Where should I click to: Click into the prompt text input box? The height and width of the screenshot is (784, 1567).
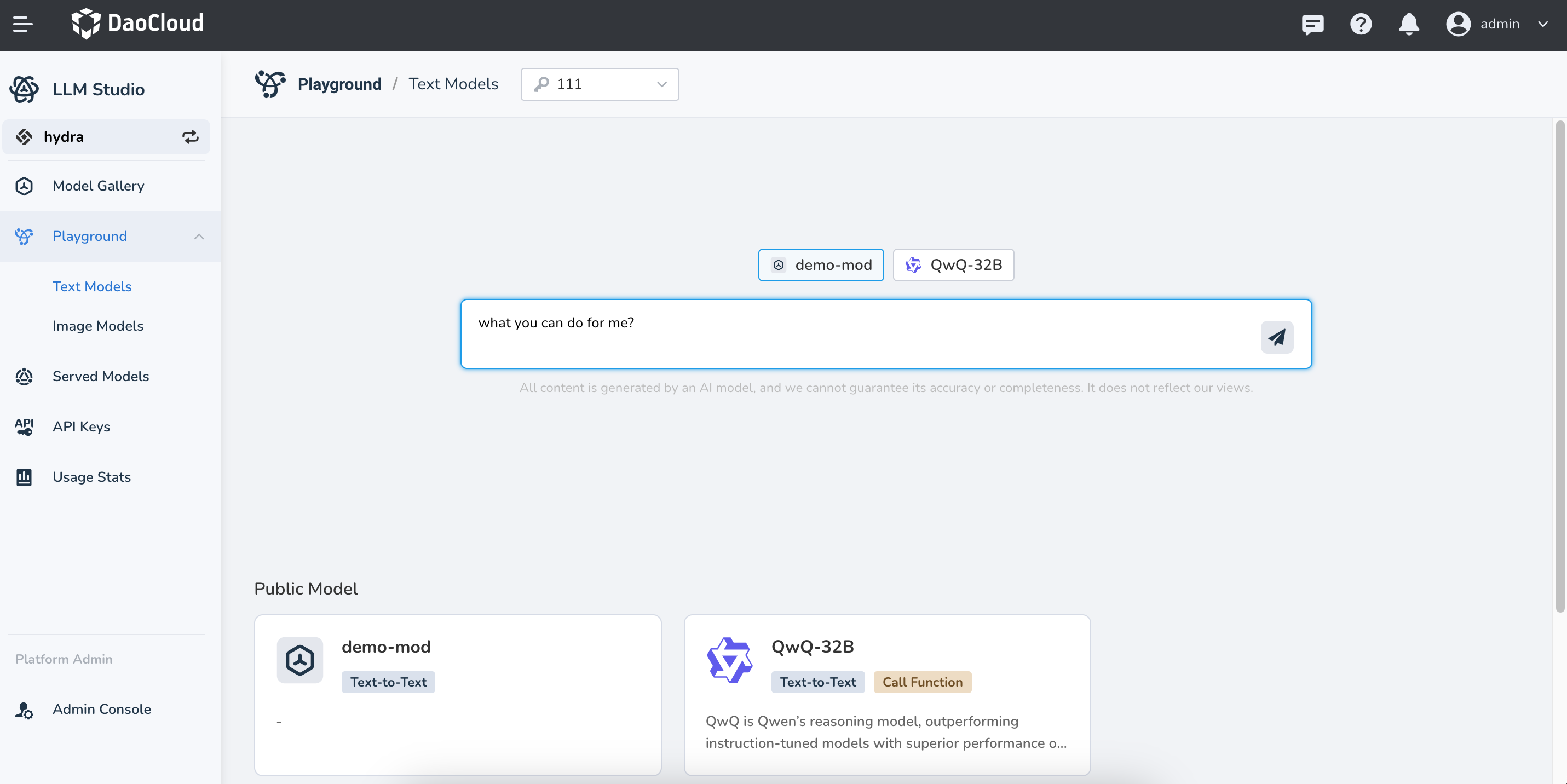851,333
